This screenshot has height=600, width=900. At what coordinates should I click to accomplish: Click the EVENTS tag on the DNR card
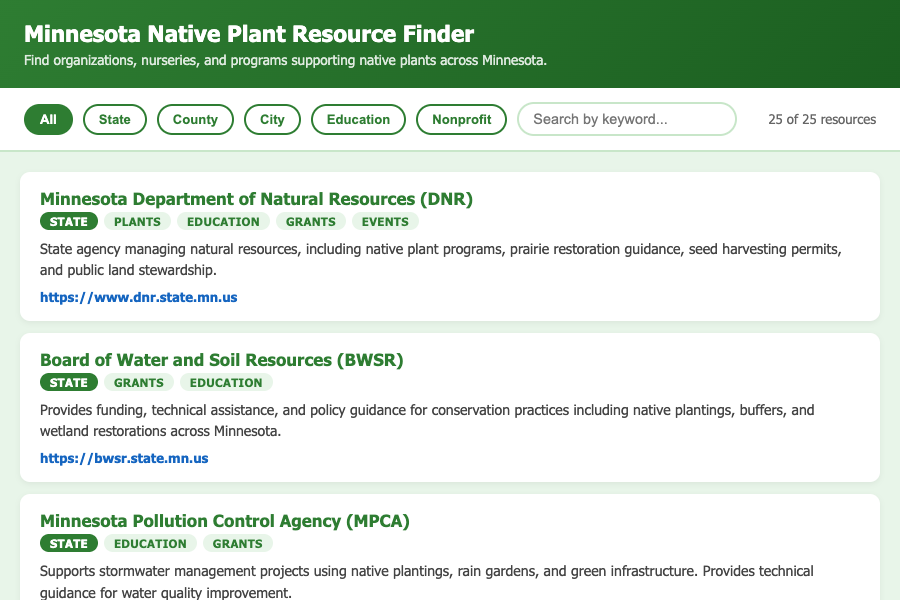tap(385, 222)
